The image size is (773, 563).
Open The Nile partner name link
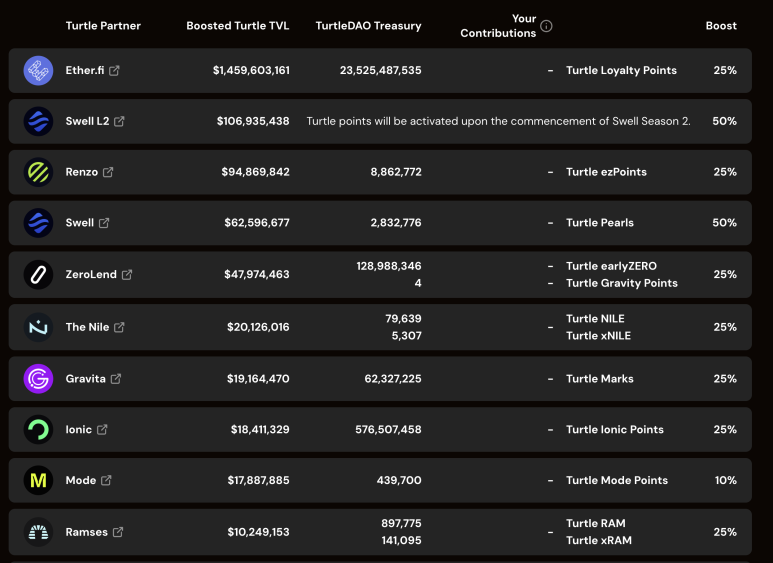point(87,327)
